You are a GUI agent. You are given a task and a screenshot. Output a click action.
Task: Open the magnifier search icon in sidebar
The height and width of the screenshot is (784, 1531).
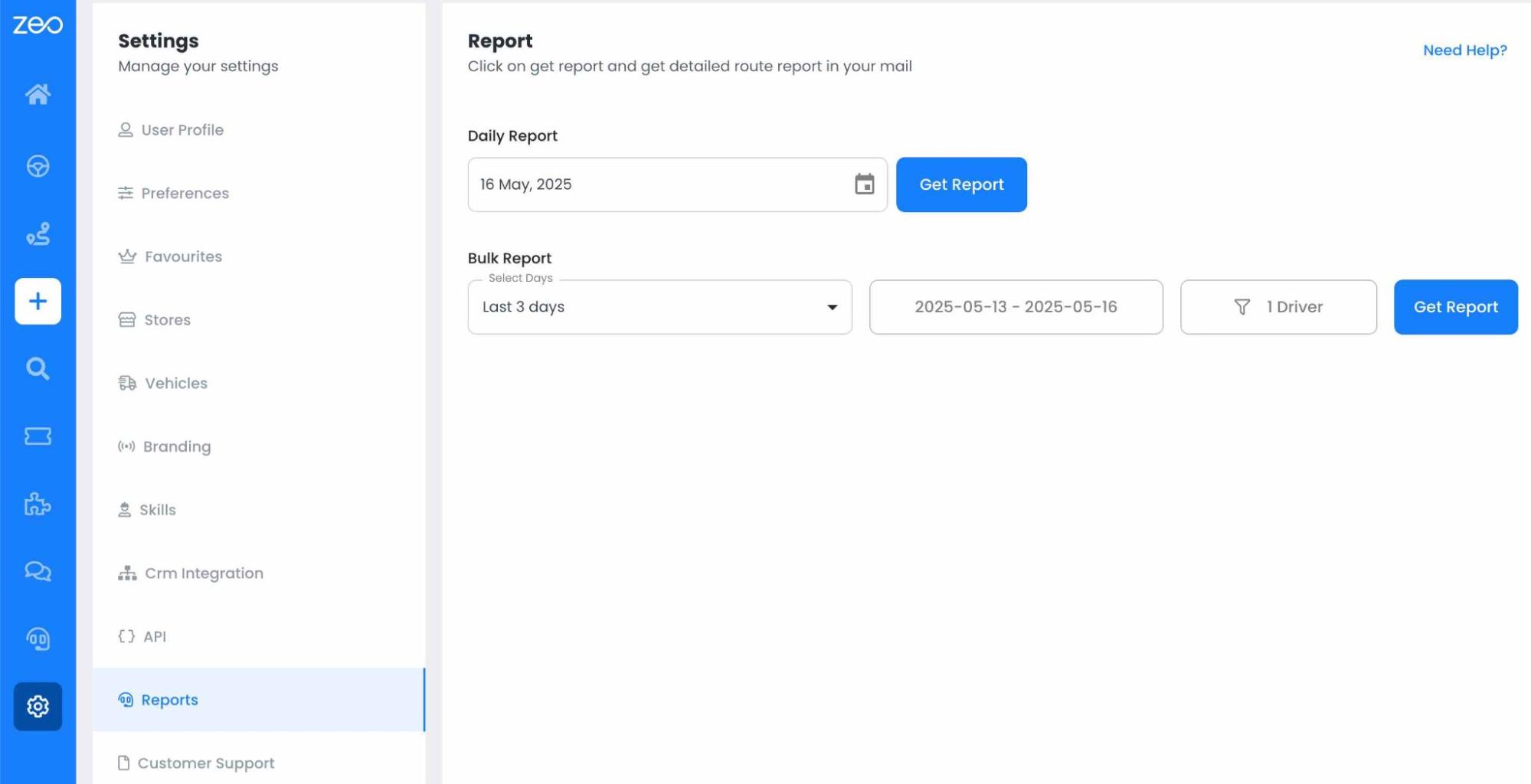[38, 369]
